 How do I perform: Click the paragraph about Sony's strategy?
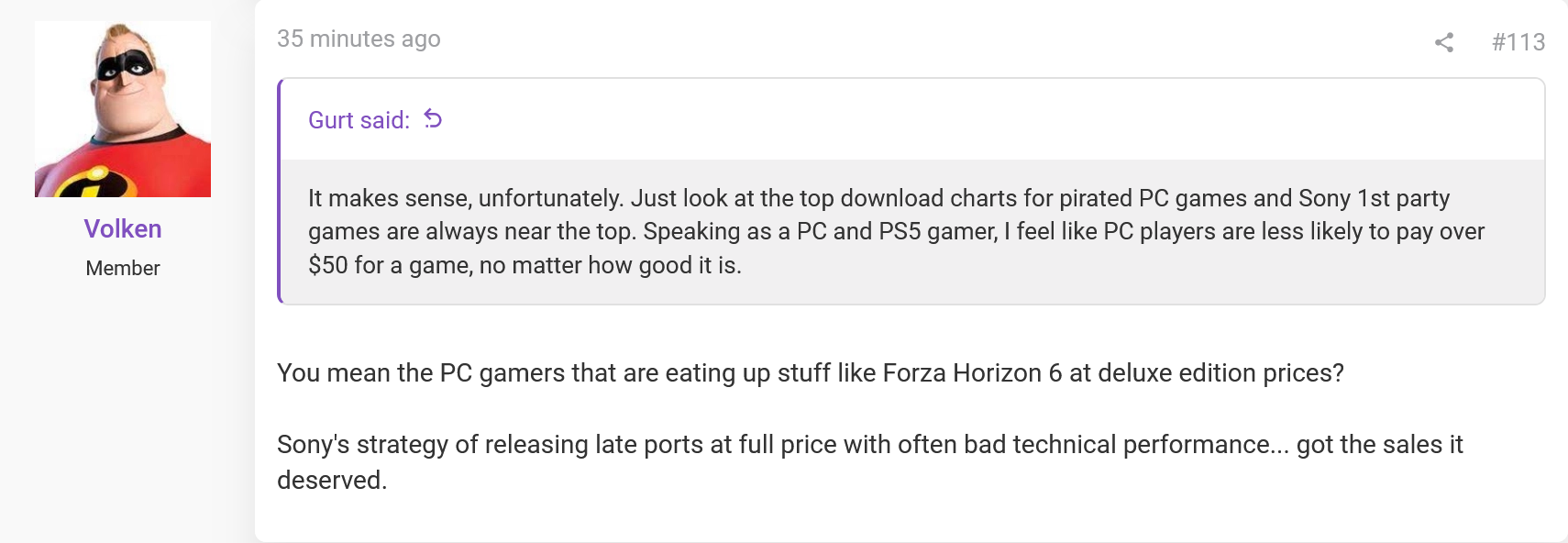(x=870, y=461)
